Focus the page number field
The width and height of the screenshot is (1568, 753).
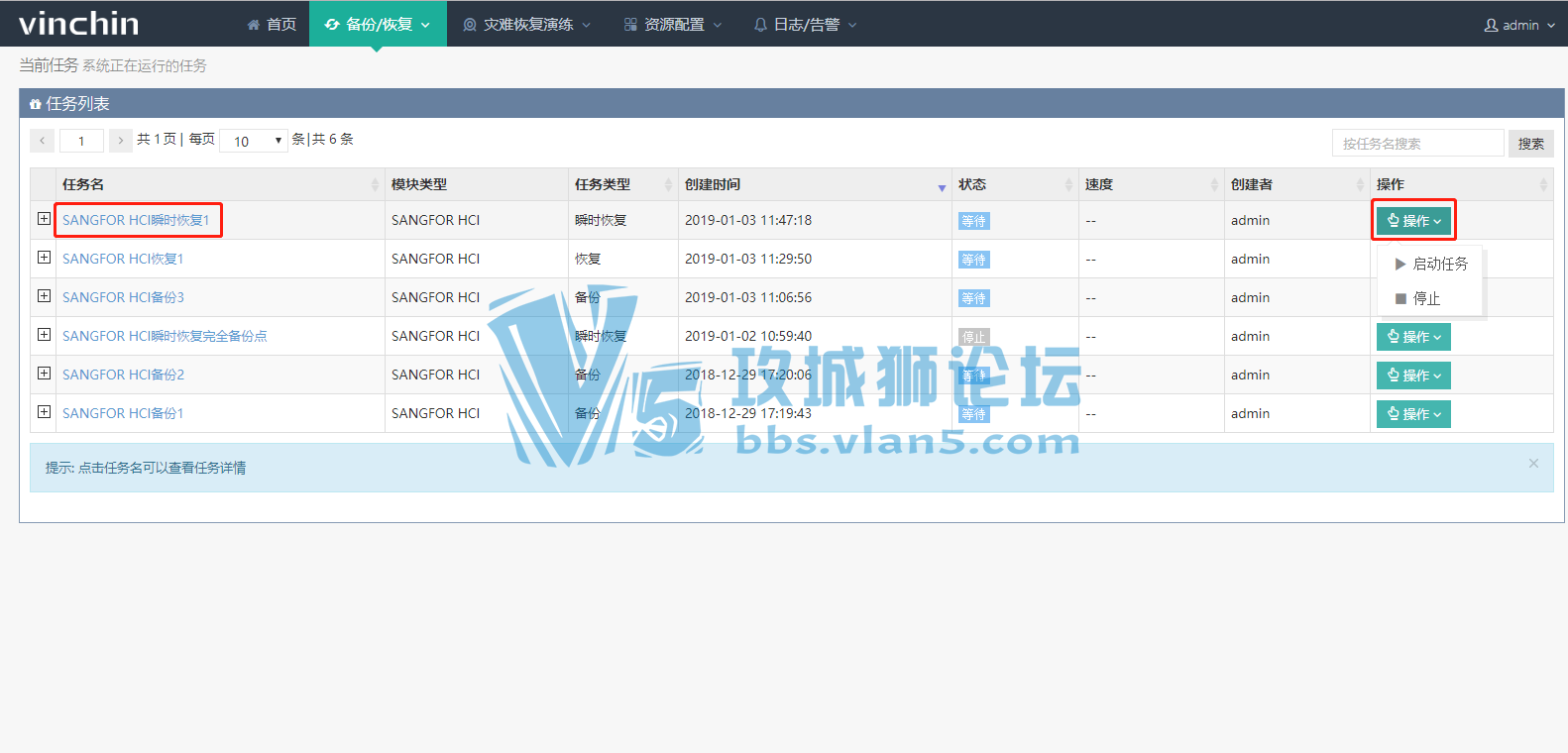(81, 141)
